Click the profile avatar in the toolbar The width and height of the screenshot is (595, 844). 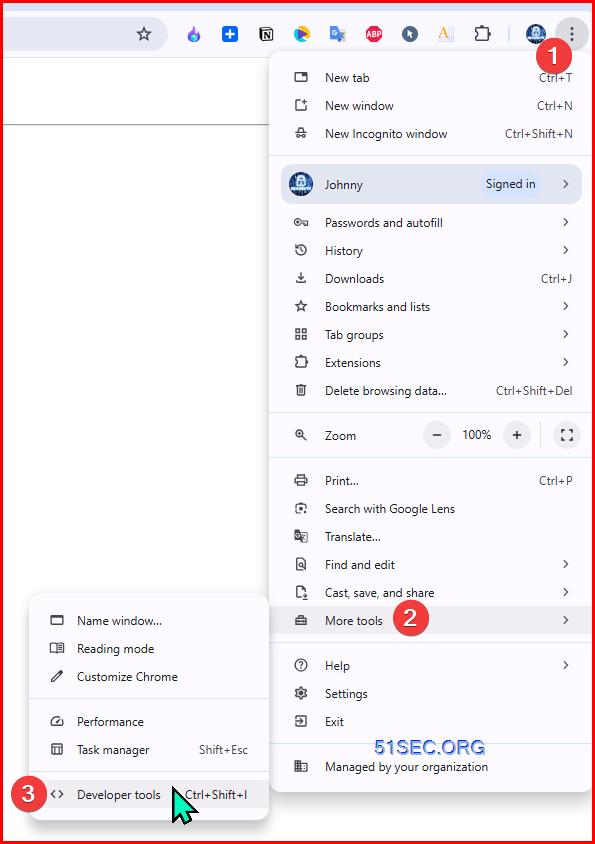coord(536,34)
